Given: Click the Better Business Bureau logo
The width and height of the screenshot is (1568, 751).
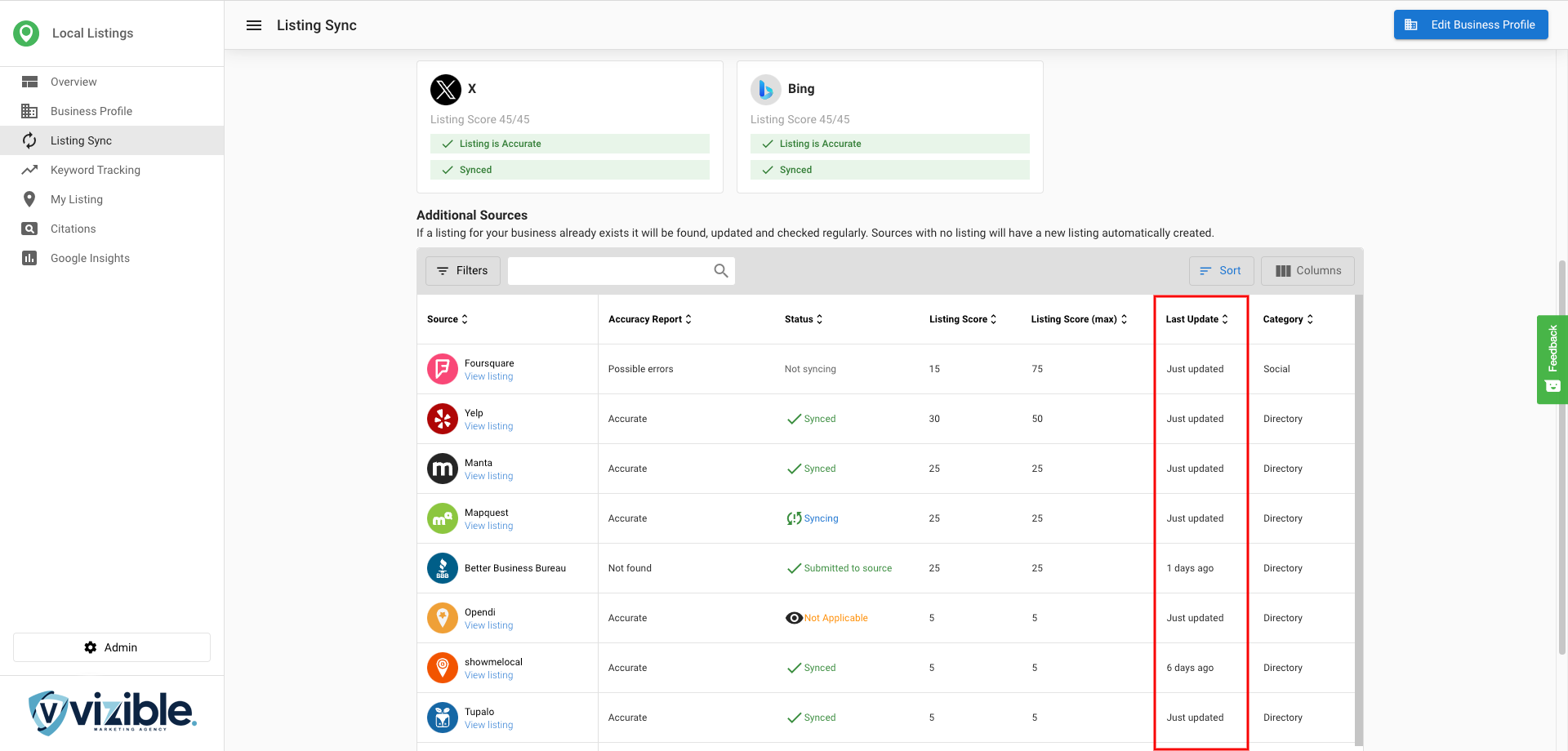Looking at the screenshot, I should (442, 568).
